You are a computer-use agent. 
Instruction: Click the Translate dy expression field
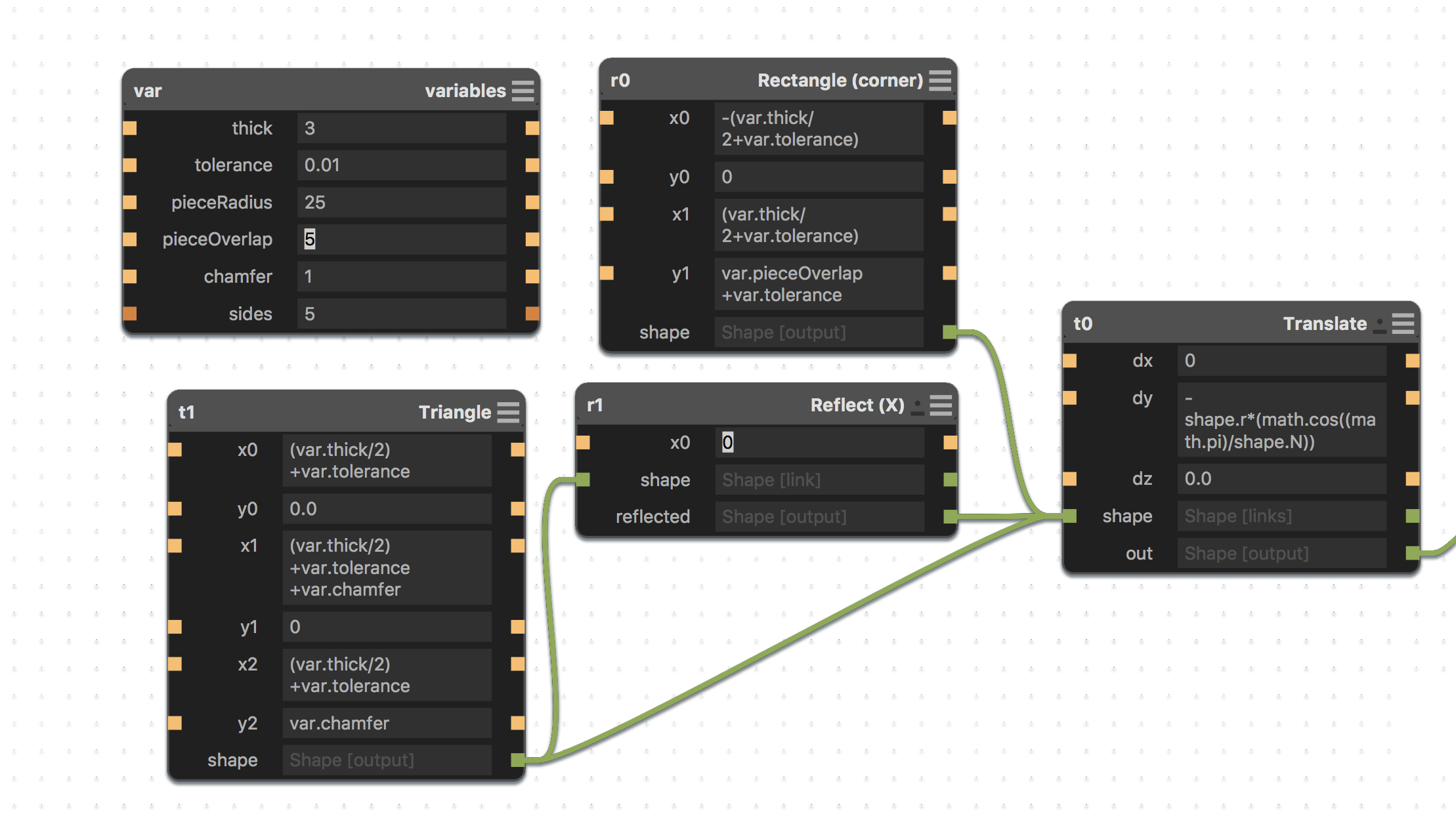(1281, 420)
